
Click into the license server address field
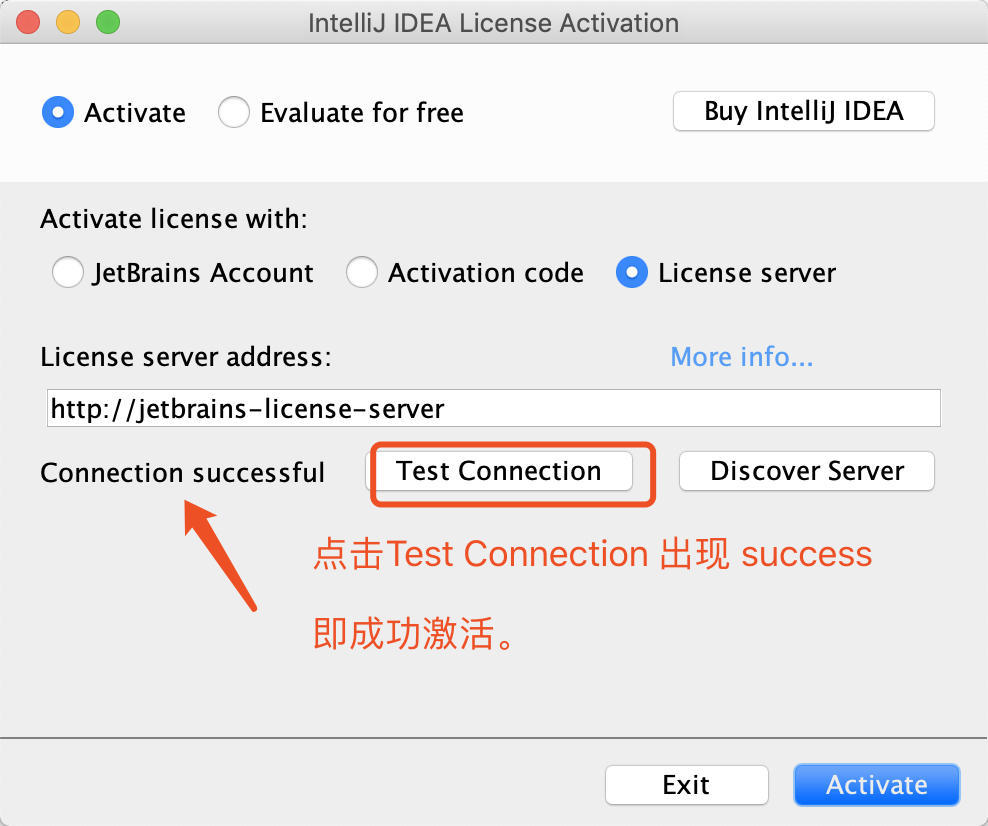pyautogui.click(x=493, y=408)
